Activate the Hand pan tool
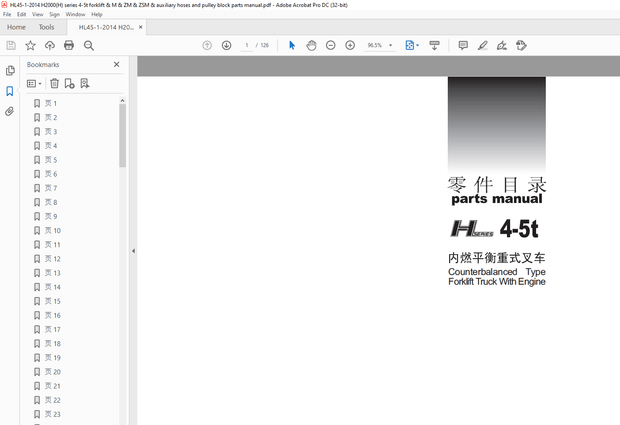Screen dimensions: 620x425 click(312, 45)
